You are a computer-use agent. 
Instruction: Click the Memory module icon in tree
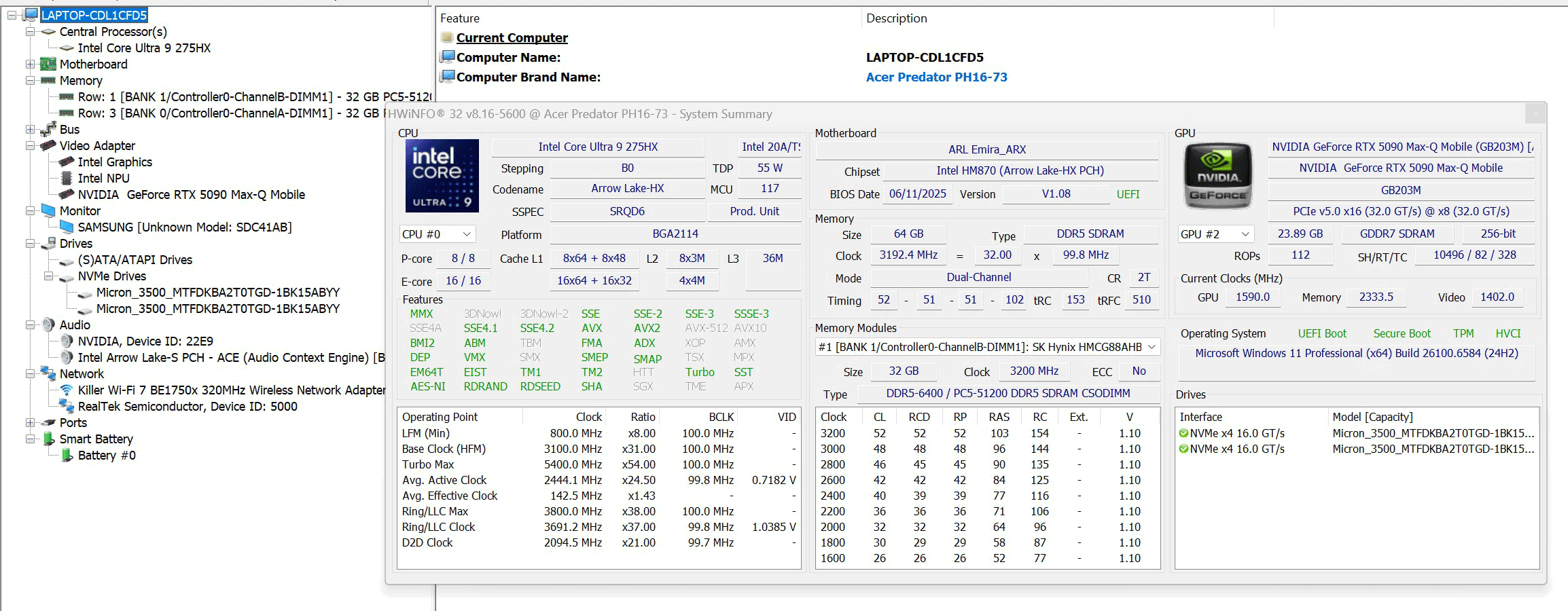tap(48, 80)
